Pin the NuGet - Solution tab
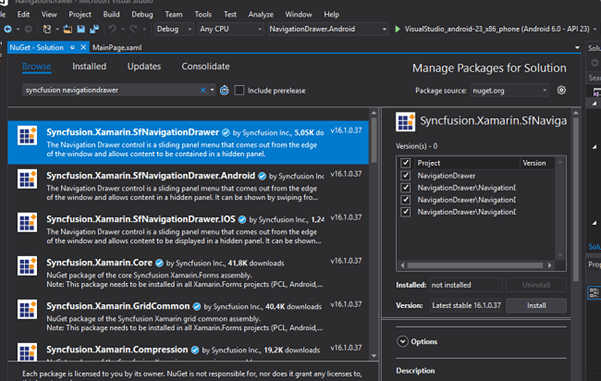 tap(72, 48)
